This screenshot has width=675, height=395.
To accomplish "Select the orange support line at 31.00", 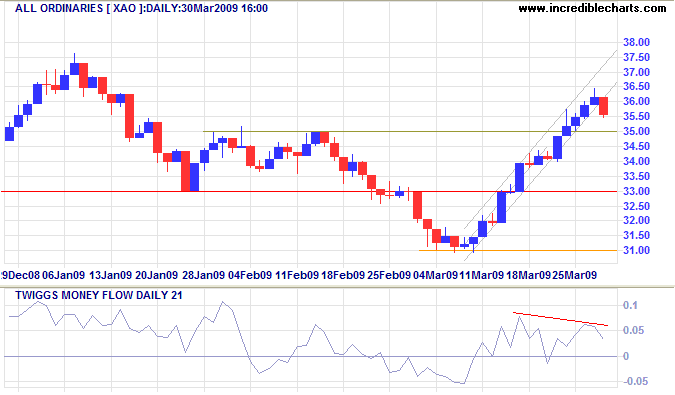I will pos(518,250).
